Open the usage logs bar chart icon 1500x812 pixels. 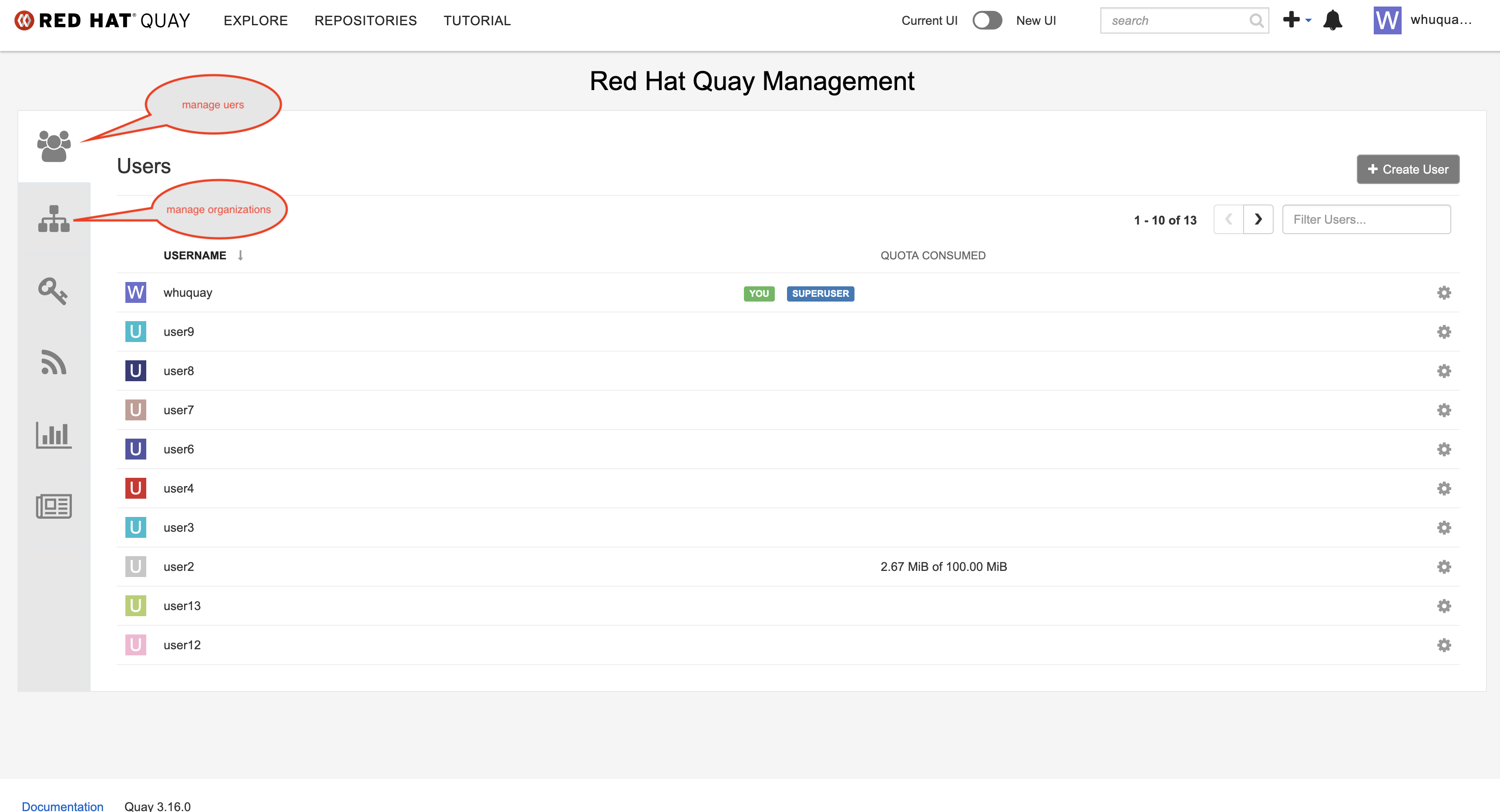tap(54, 435)
